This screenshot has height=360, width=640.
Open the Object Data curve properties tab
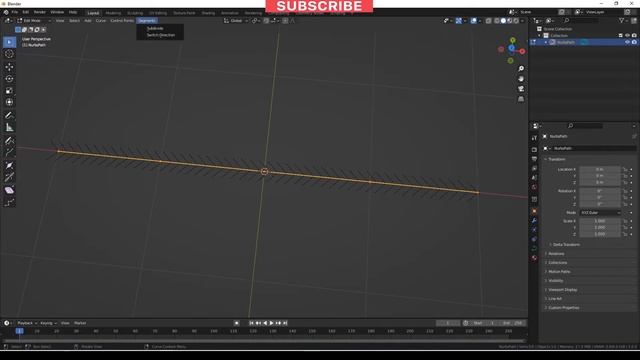[534, 249]
